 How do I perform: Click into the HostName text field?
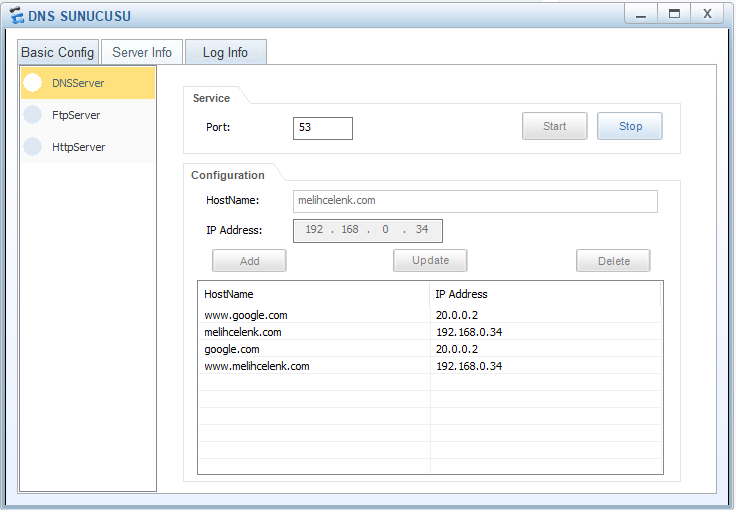click(x=475, y=201)
